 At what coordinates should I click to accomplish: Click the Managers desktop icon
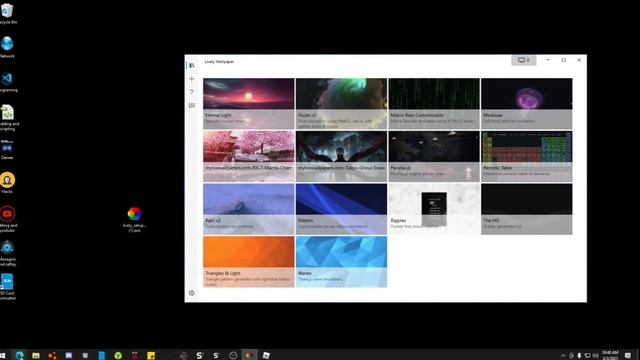click(7, 253)
